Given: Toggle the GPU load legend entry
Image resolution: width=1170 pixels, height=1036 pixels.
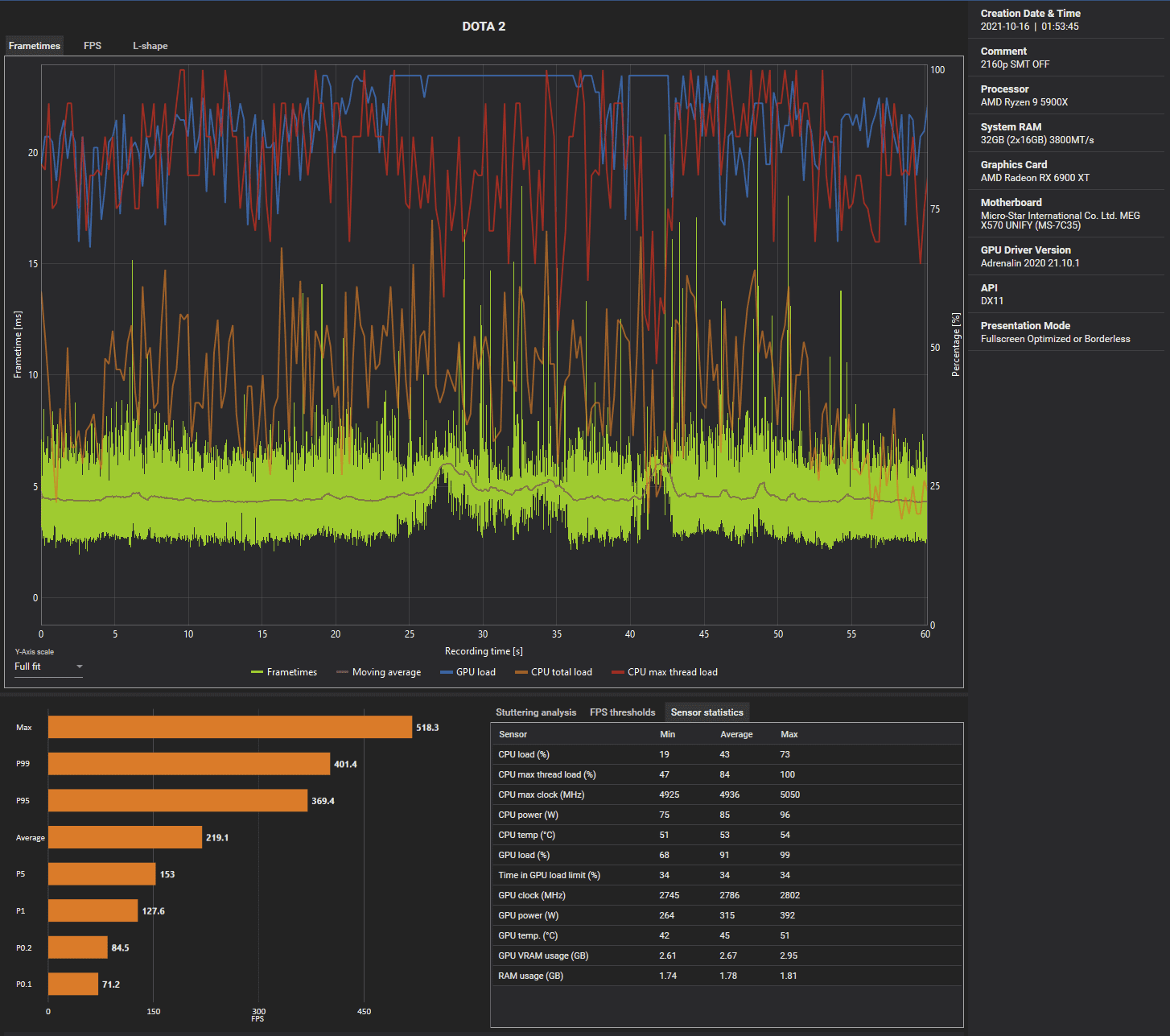Looking at the screenshot, I should click(468, 672).
